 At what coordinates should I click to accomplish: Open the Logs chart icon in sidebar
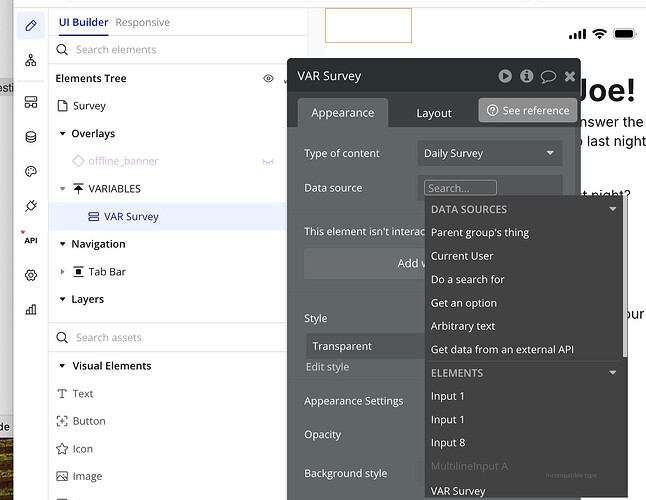pos(31,309)
